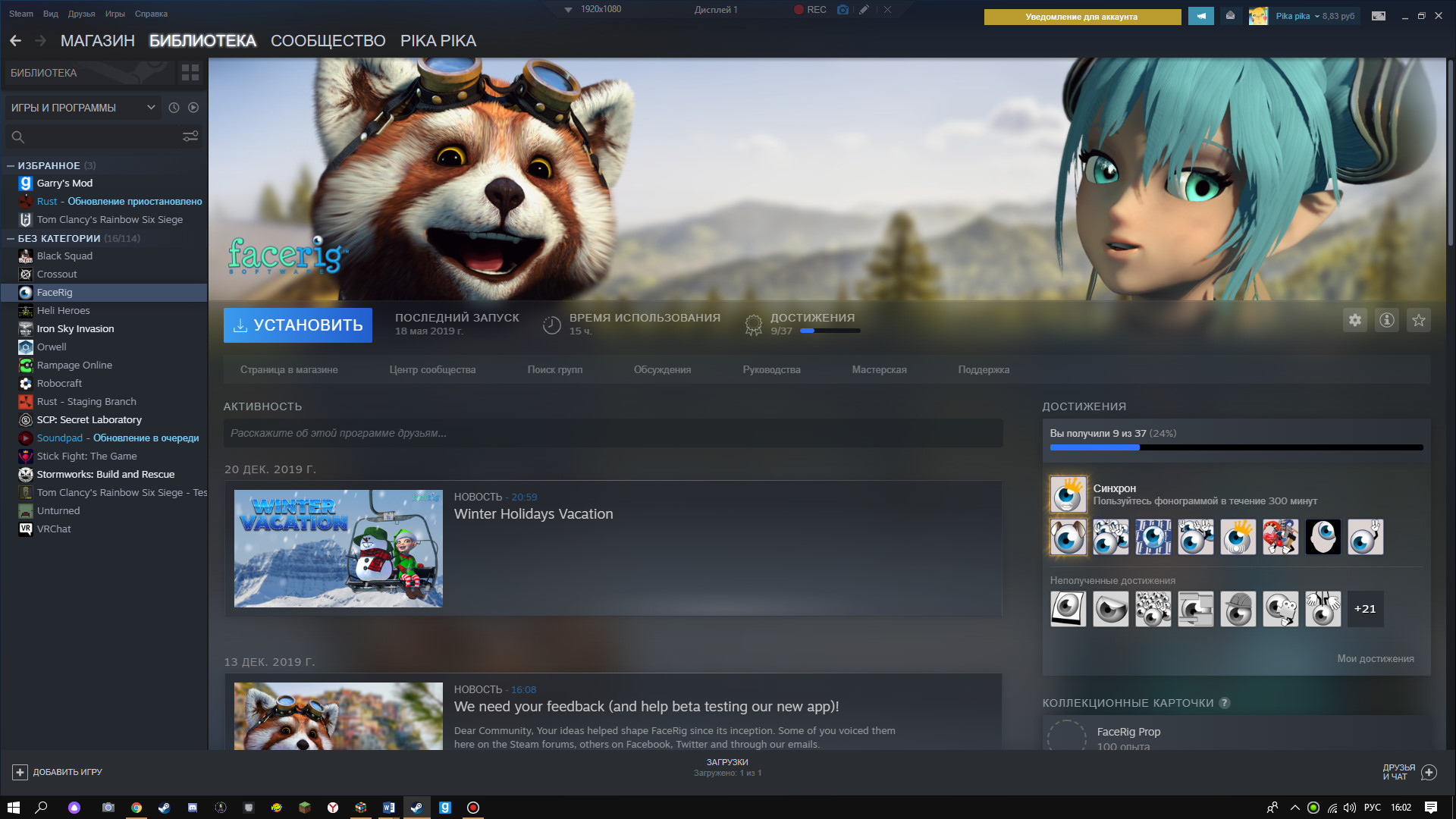Open Winter Holidays Vacation news
This screenshot has height=819, width=1456.
coord(533,514)
